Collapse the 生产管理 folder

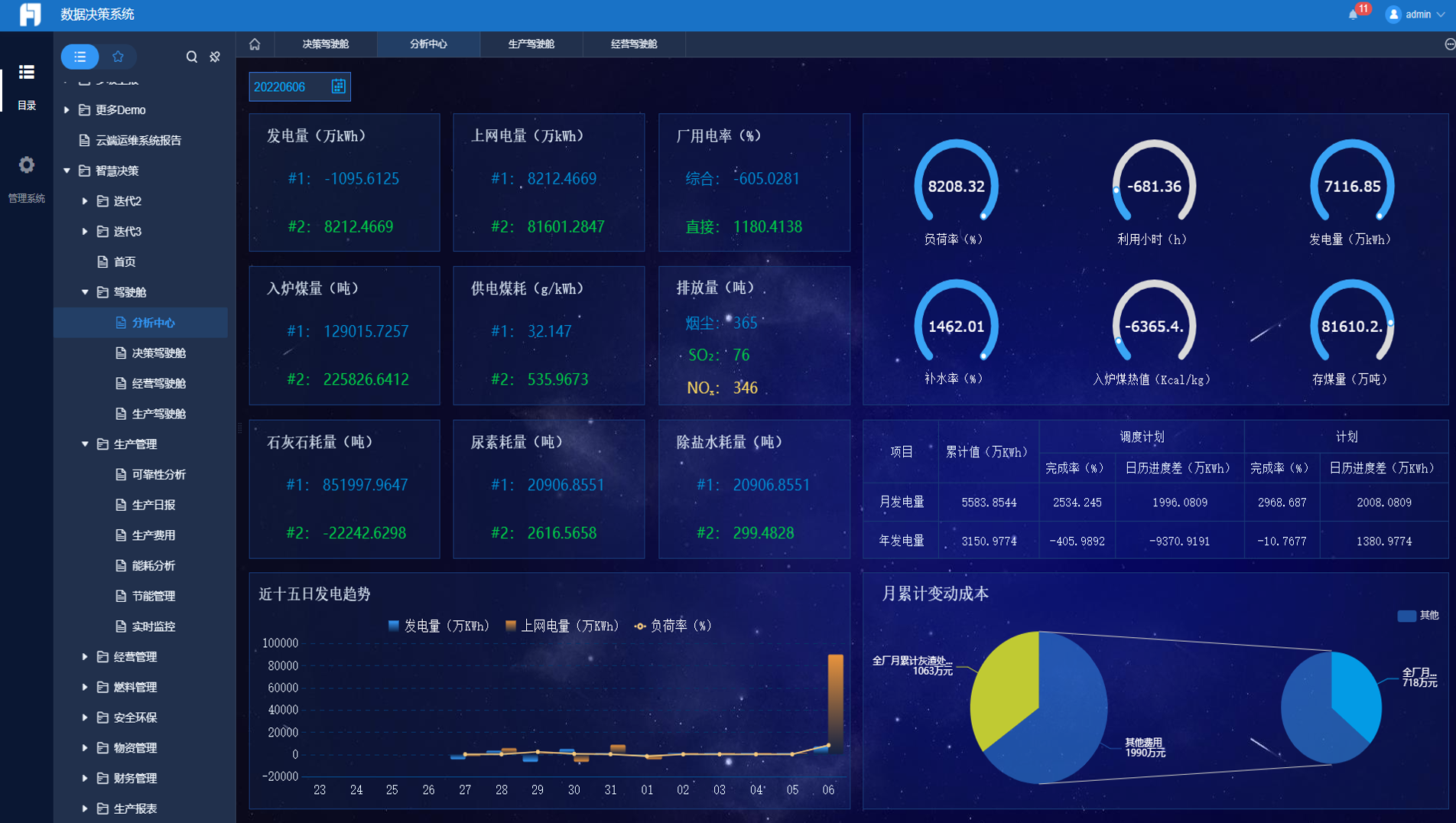(x=85, y=444)
